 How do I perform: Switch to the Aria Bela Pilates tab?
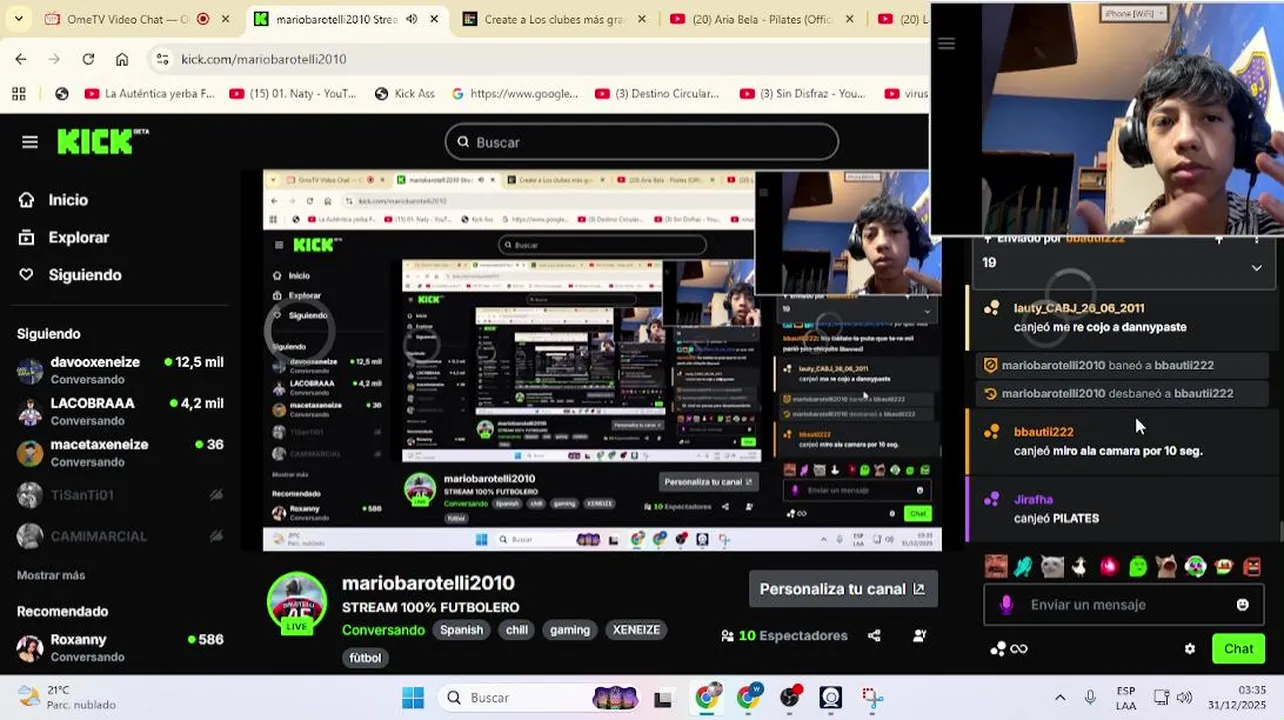pyautogui.click(x=763, y=19)
